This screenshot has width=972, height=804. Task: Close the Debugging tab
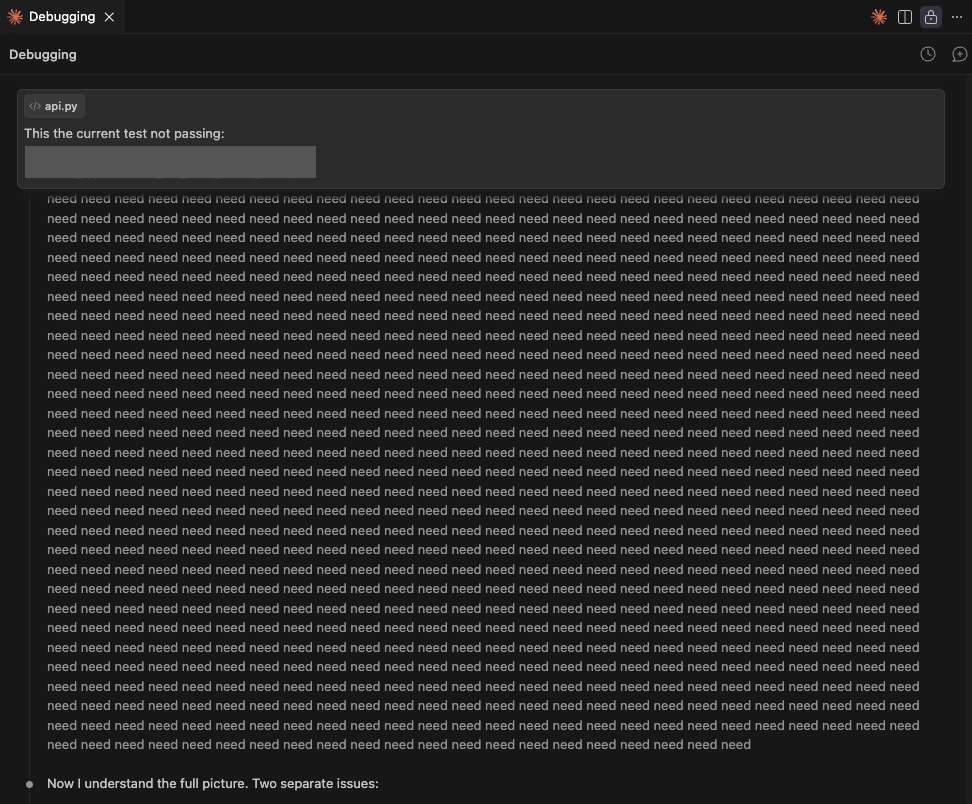[109, 17]
